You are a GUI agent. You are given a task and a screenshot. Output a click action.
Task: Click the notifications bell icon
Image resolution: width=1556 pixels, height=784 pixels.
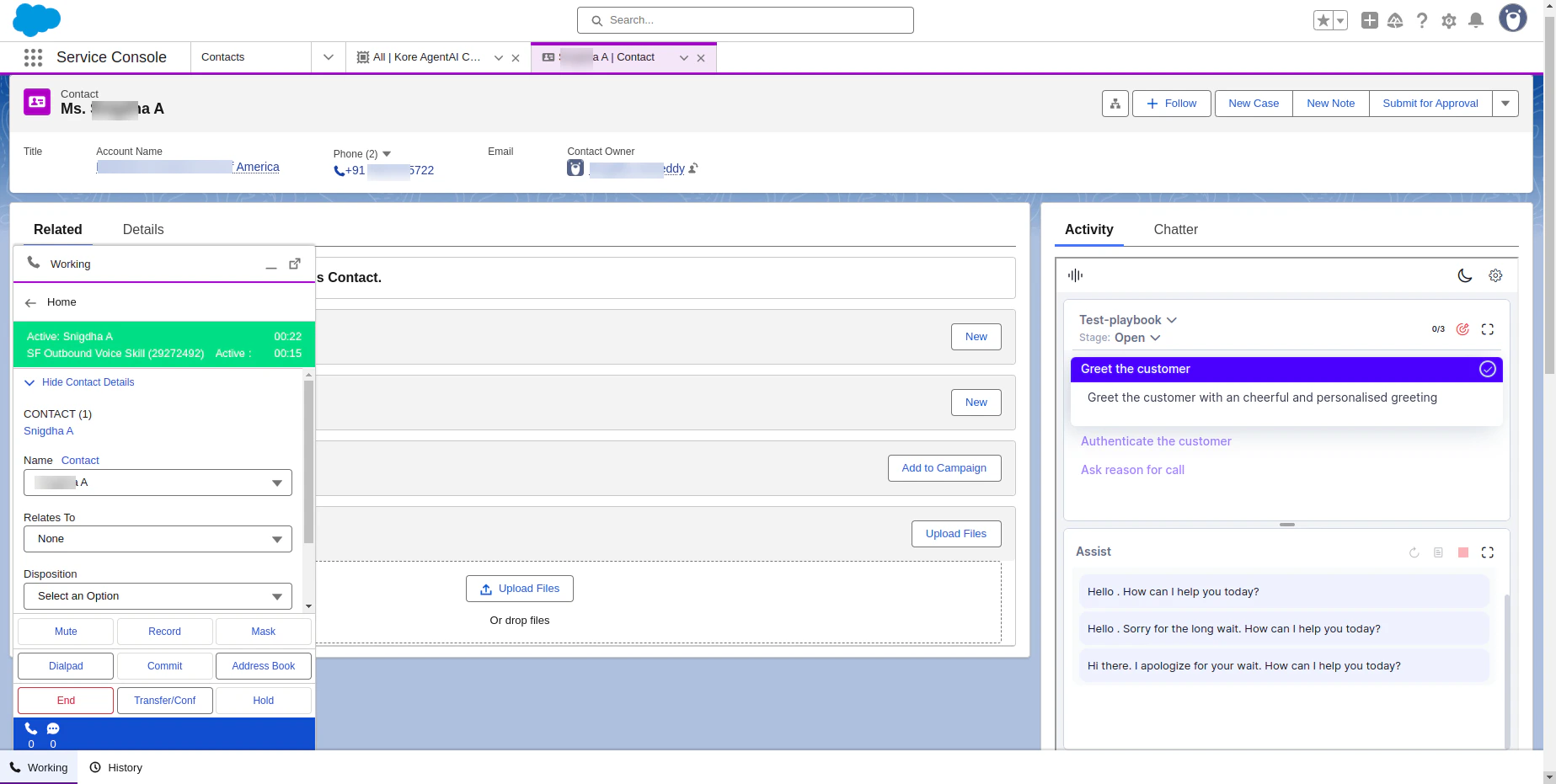pos(1476,20)
